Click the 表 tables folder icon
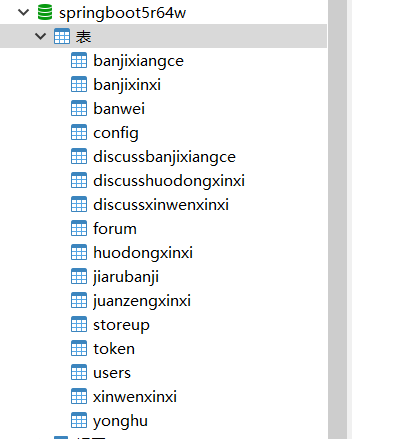This screenshot has width=394, height=439. (62, 36)
